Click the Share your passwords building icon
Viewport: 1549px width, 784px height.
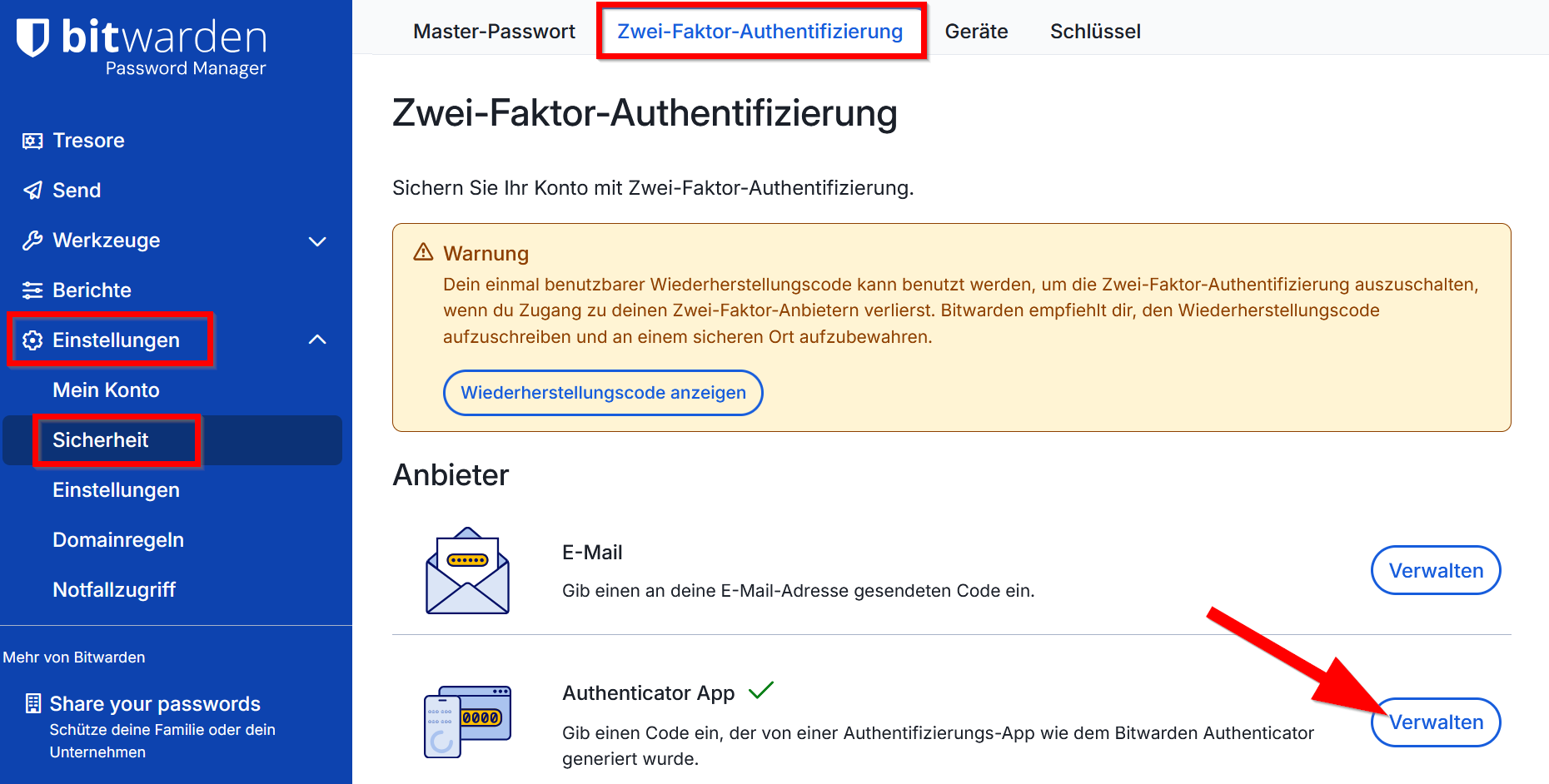(32, 704)
